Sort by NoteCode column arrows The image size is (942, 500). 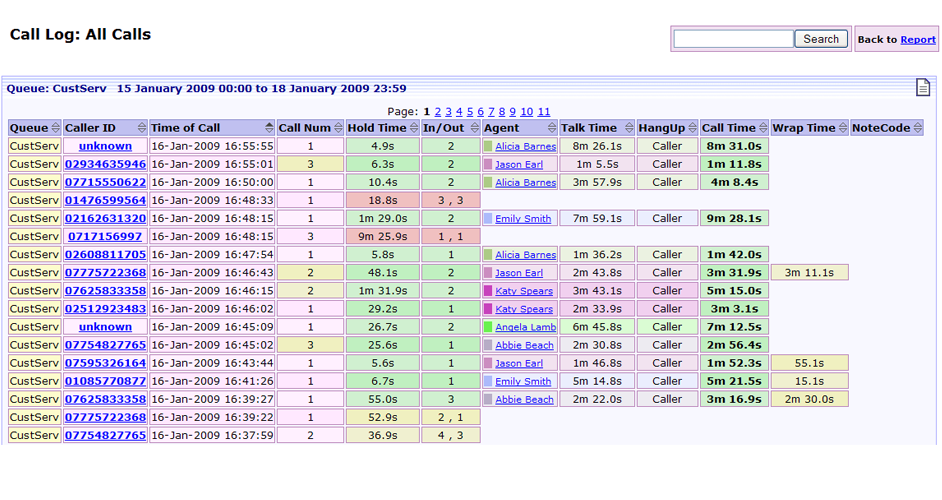(917, 127)
